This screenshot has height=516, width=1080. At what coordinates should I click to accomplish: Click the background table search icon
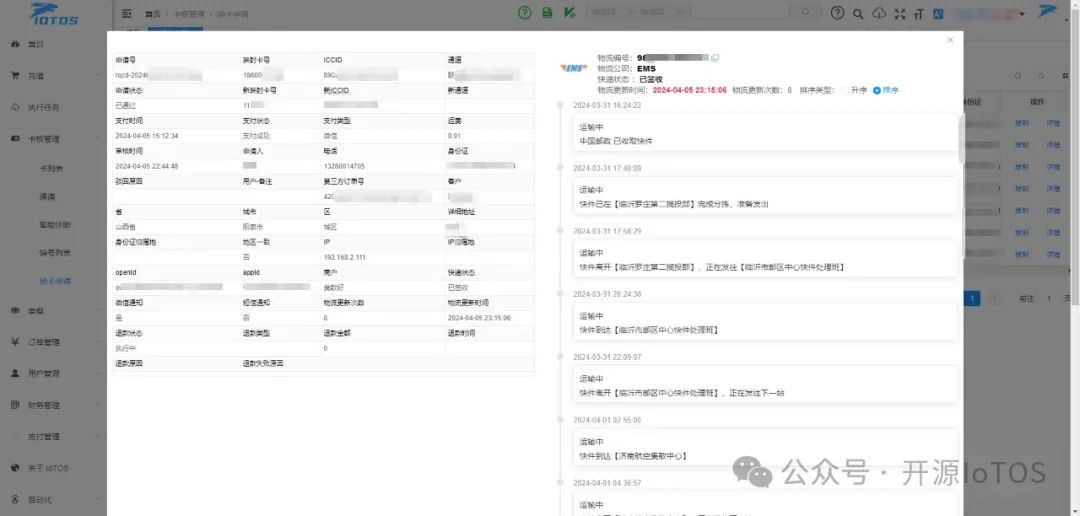click(x=1019, y=75)
